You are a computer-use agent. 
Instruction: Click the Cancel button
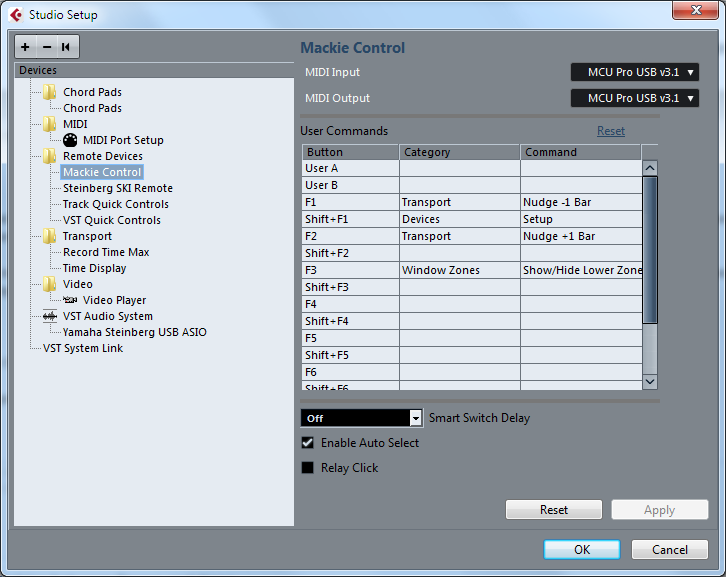(x=670, y=550)
